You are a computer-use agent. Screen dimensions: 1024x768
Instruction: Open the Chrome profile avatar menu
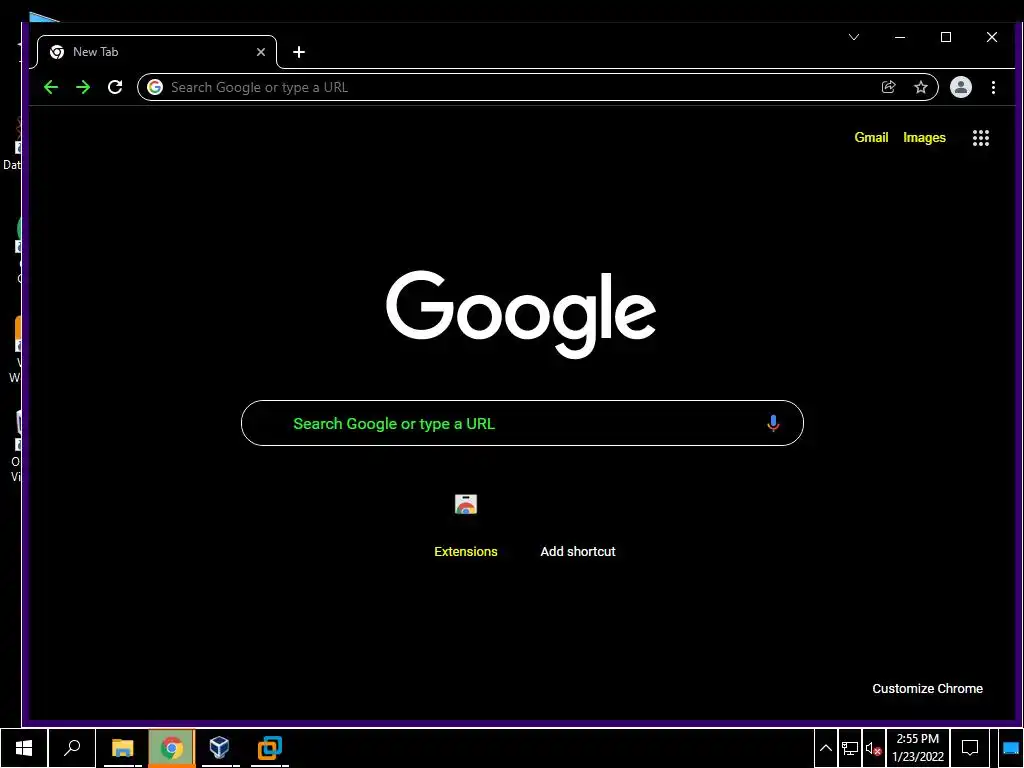[x=961, y=87]
